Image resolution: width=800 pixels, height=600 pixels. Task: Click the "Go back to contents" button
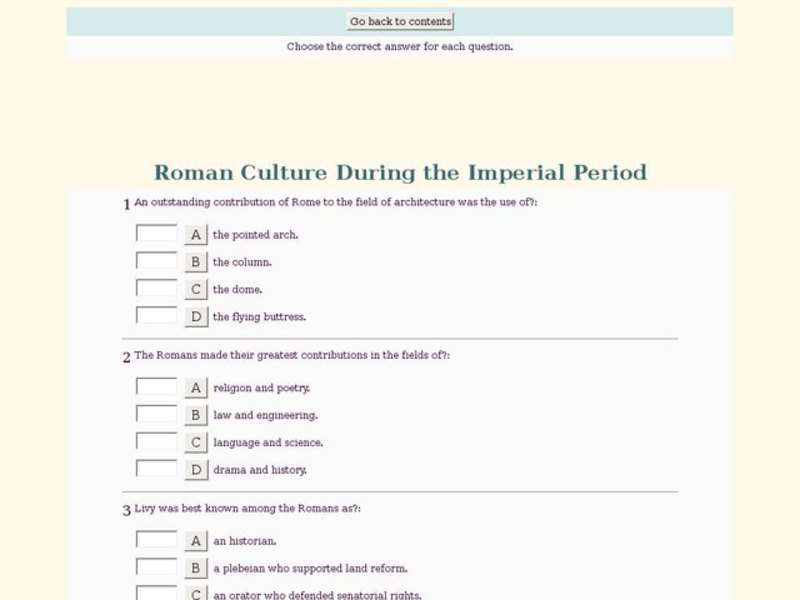pyautogui.click(x=399, y=20)
